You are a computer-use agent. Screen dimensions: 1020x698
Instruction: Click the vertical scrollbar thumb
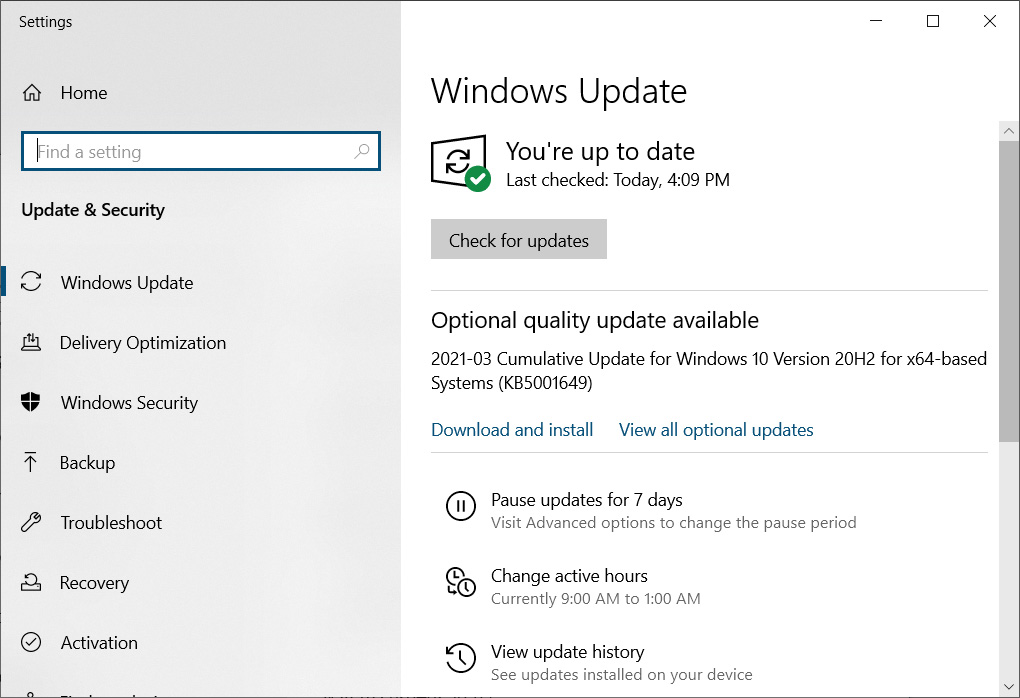[1008, 291]
